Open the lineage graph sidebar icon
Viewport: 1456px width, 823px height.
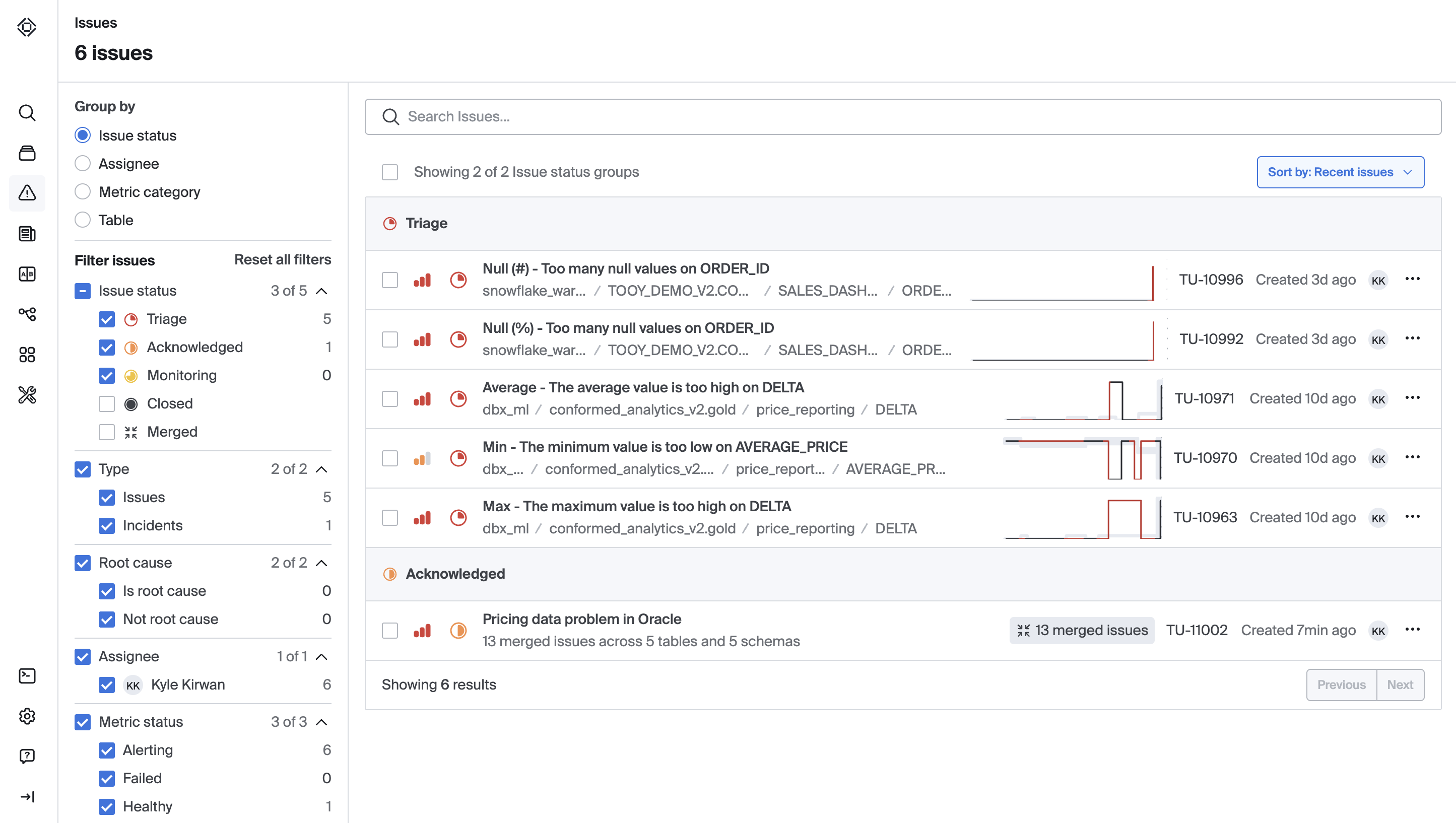(27, 314)
